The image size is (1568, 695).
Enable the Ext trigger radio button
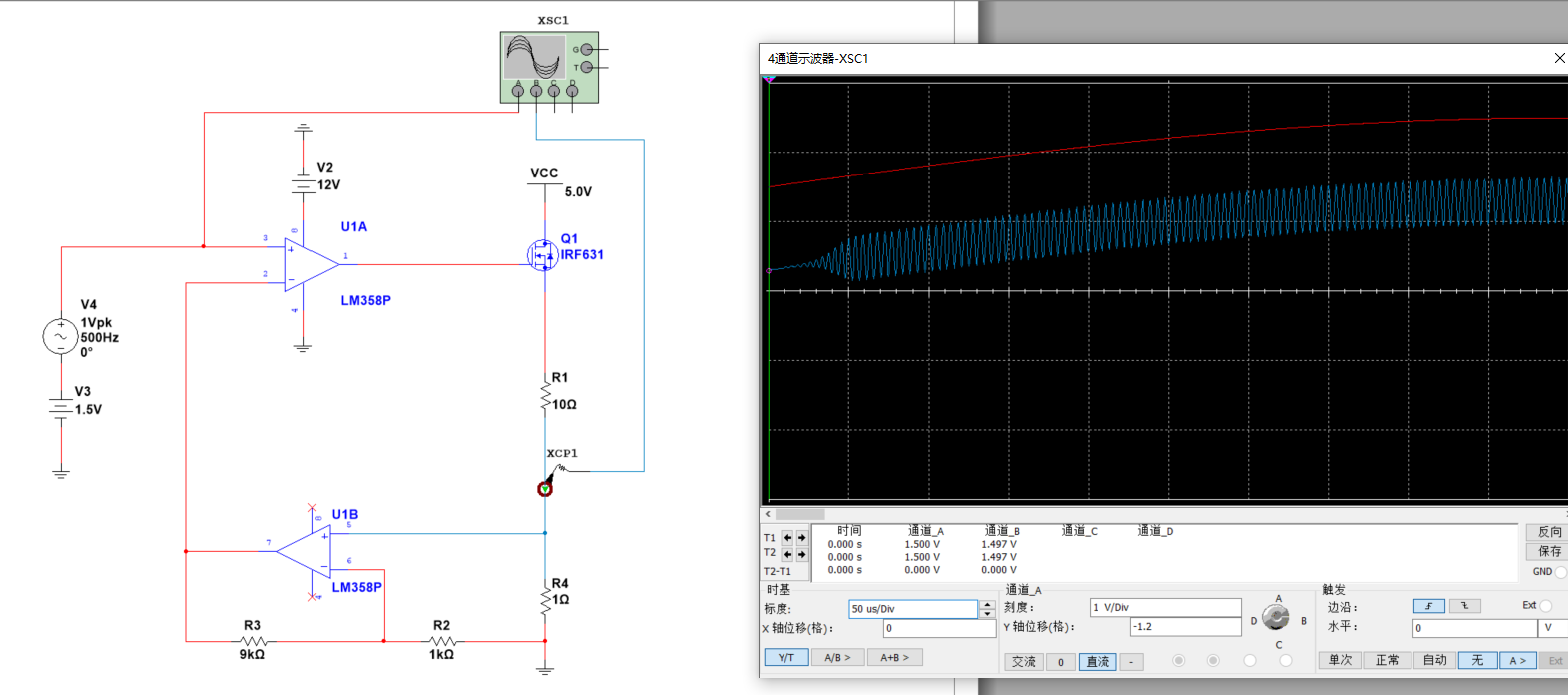tap(1546, 606)
